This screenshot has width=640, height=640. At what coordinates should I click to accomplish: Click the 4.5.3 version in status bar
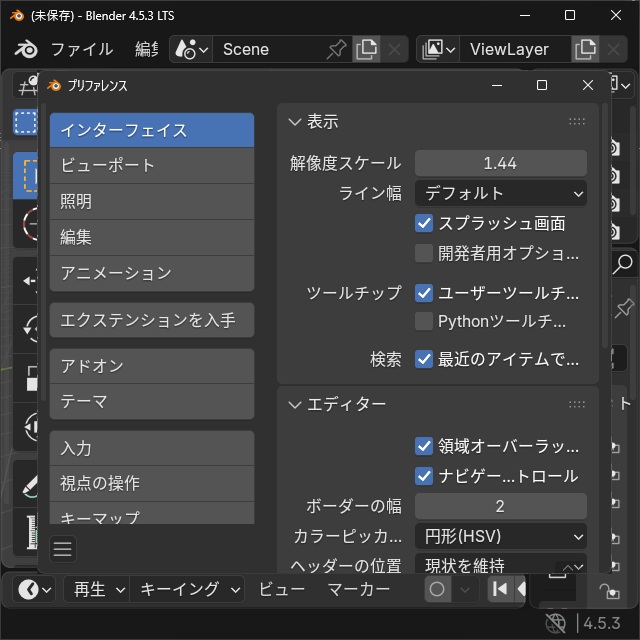click(x=601, y=623)
